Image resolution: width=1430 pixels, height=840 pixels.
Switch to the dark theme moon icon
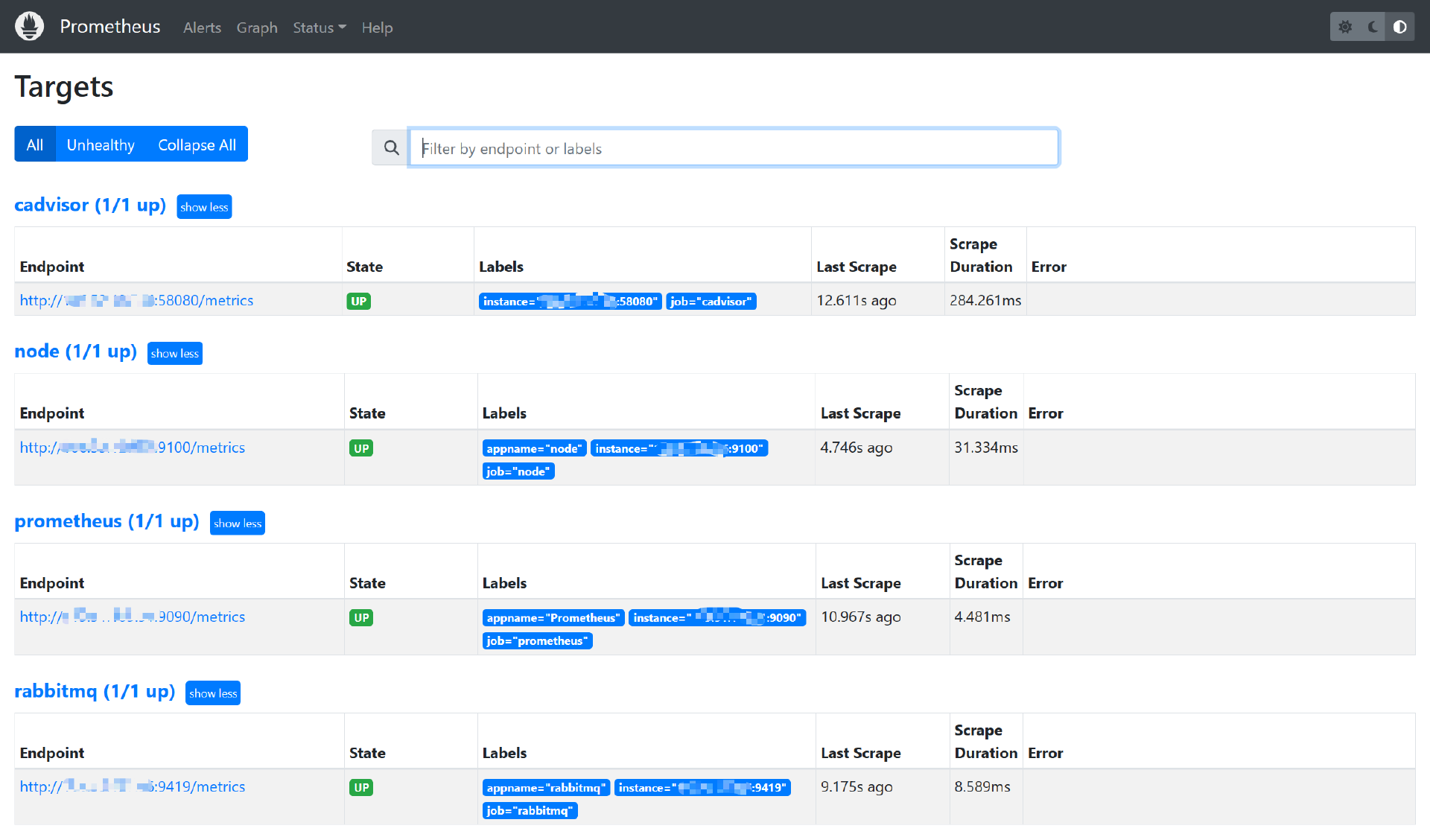1373,27
